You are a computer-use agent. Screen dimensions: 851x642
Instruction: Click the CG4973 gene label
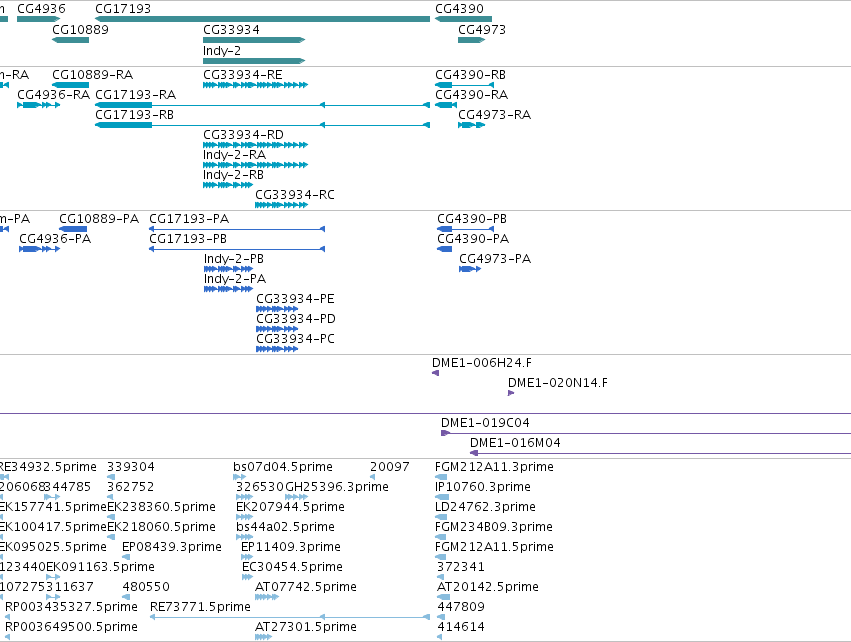pyautogui.click(x=482, y=30)
